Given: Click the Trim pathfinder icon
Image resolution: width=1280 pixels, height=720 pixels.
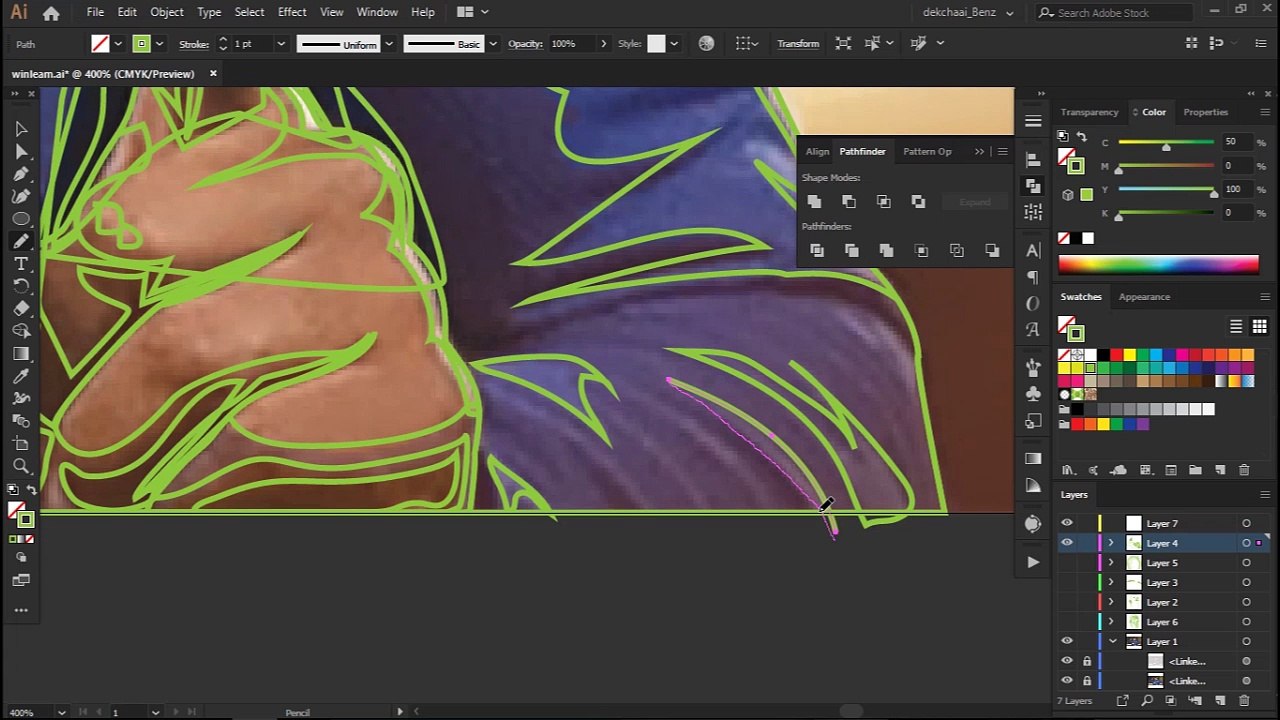Looking at the screenshot, I should (852, 250).
